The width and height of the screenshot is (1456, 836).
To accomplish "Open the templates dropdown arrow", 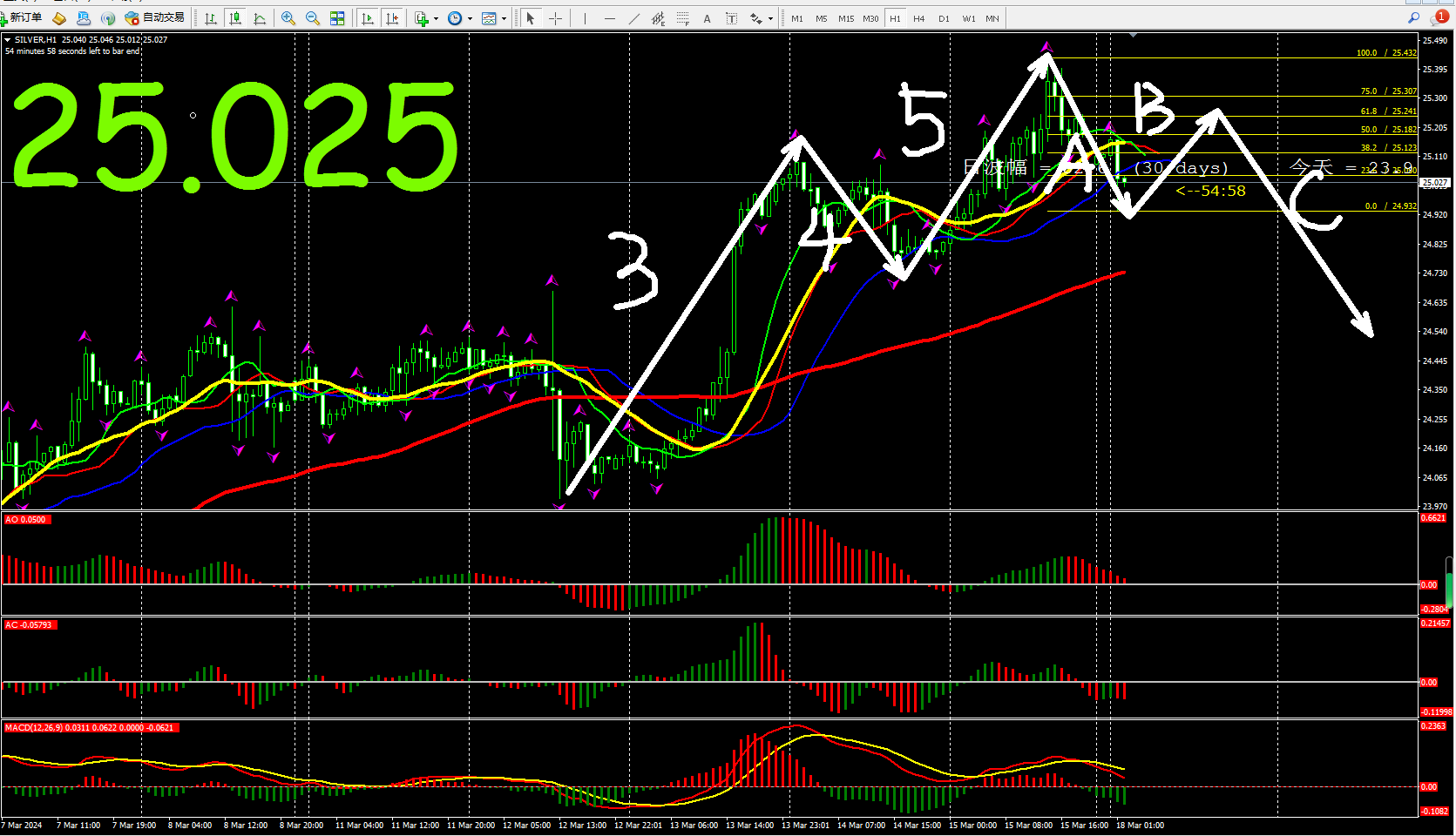I will coord(504,18).
